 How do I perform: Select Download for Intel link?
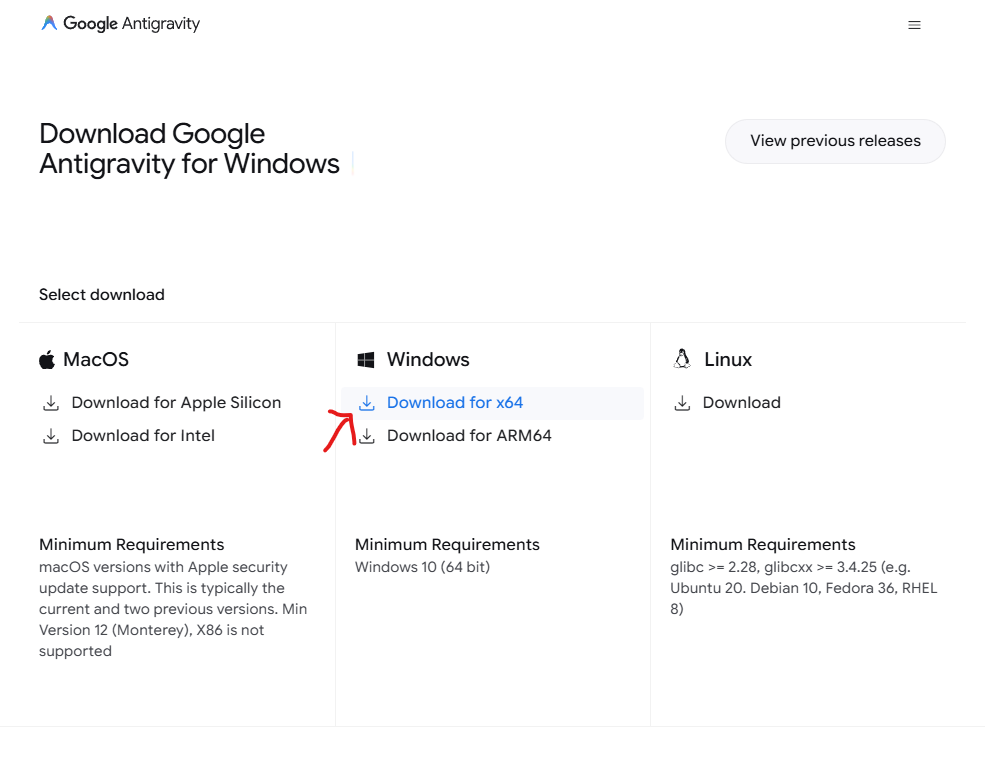click(143, 436)
